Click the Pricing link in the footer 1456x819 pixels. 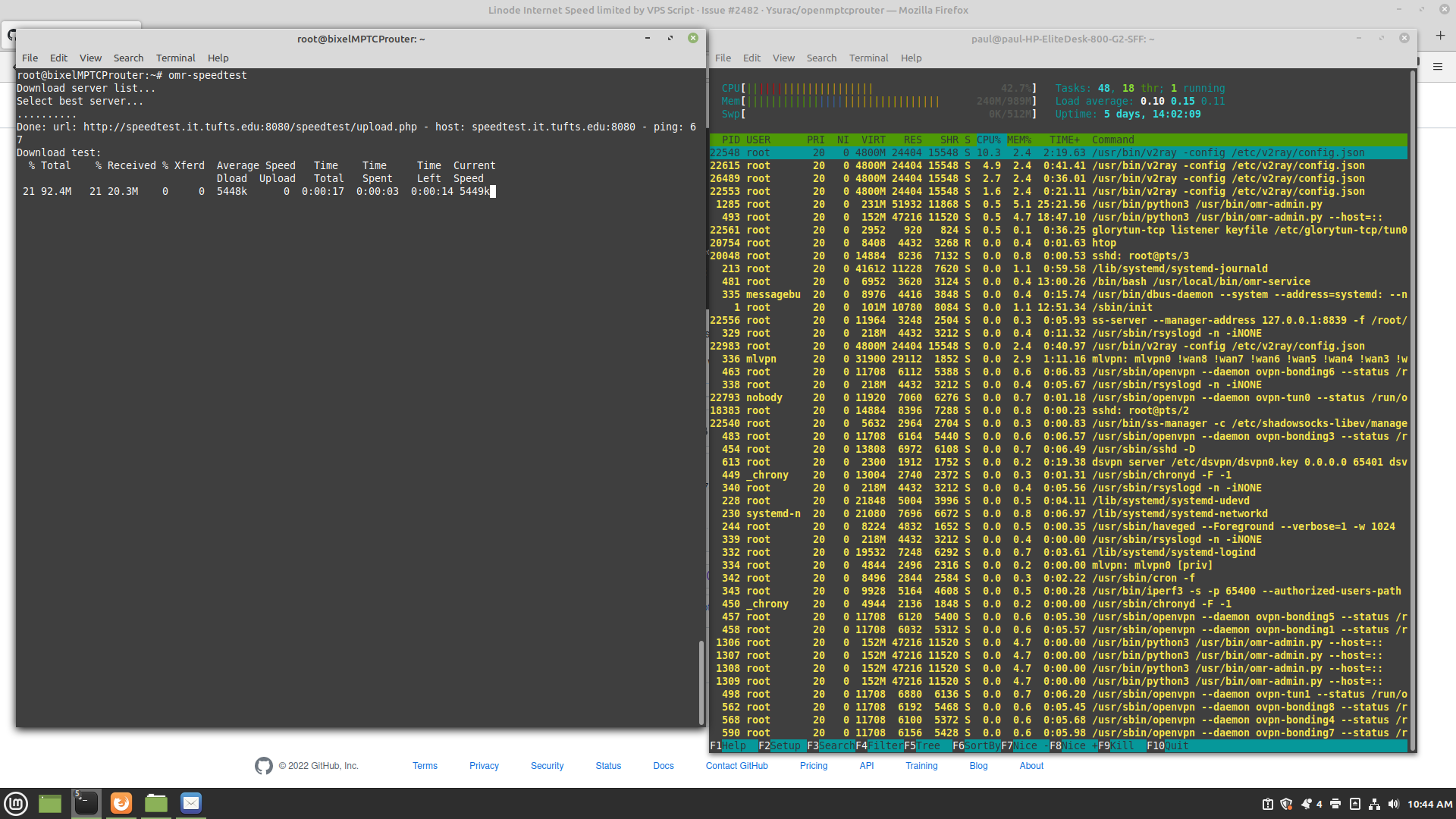[x=814, y=766]
